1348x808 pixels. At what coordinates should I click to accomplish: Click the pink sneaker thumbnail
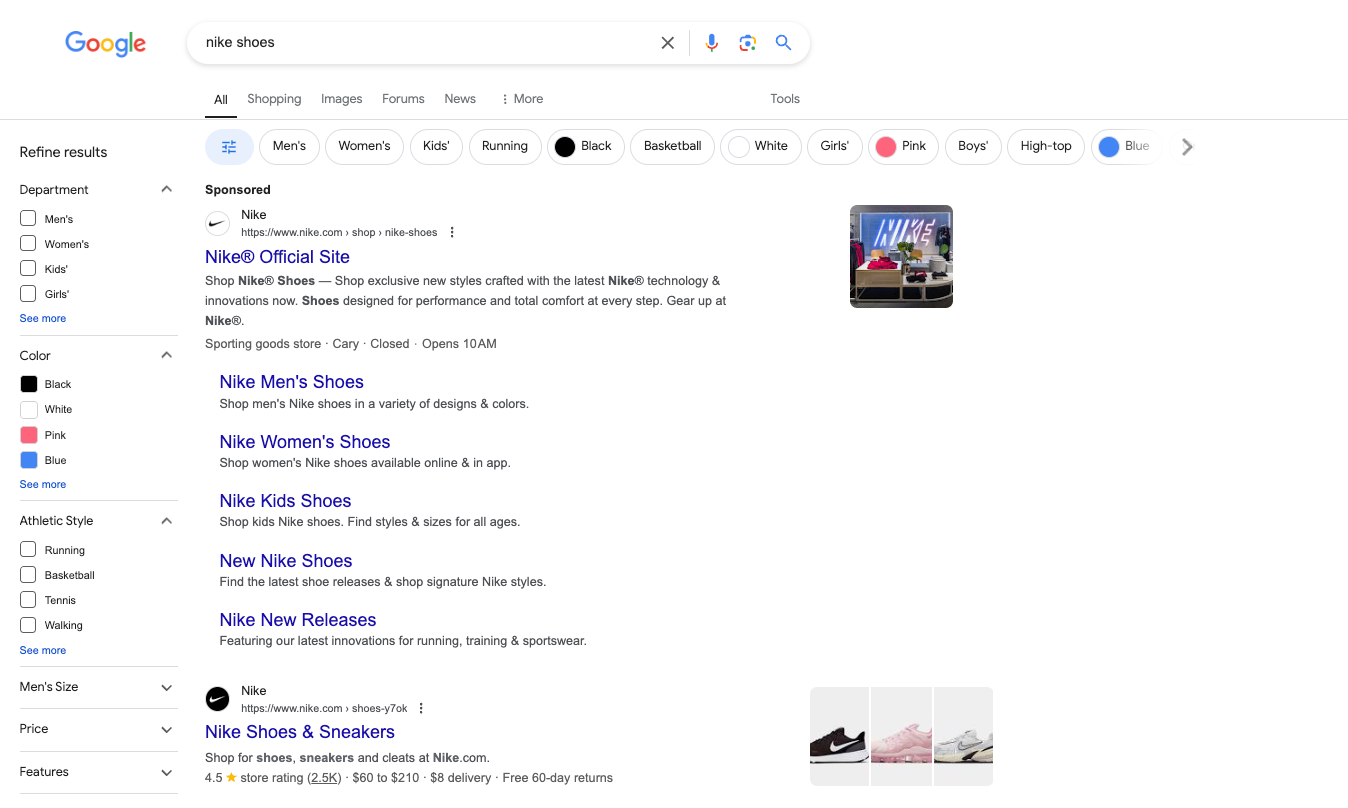point(901,736)
